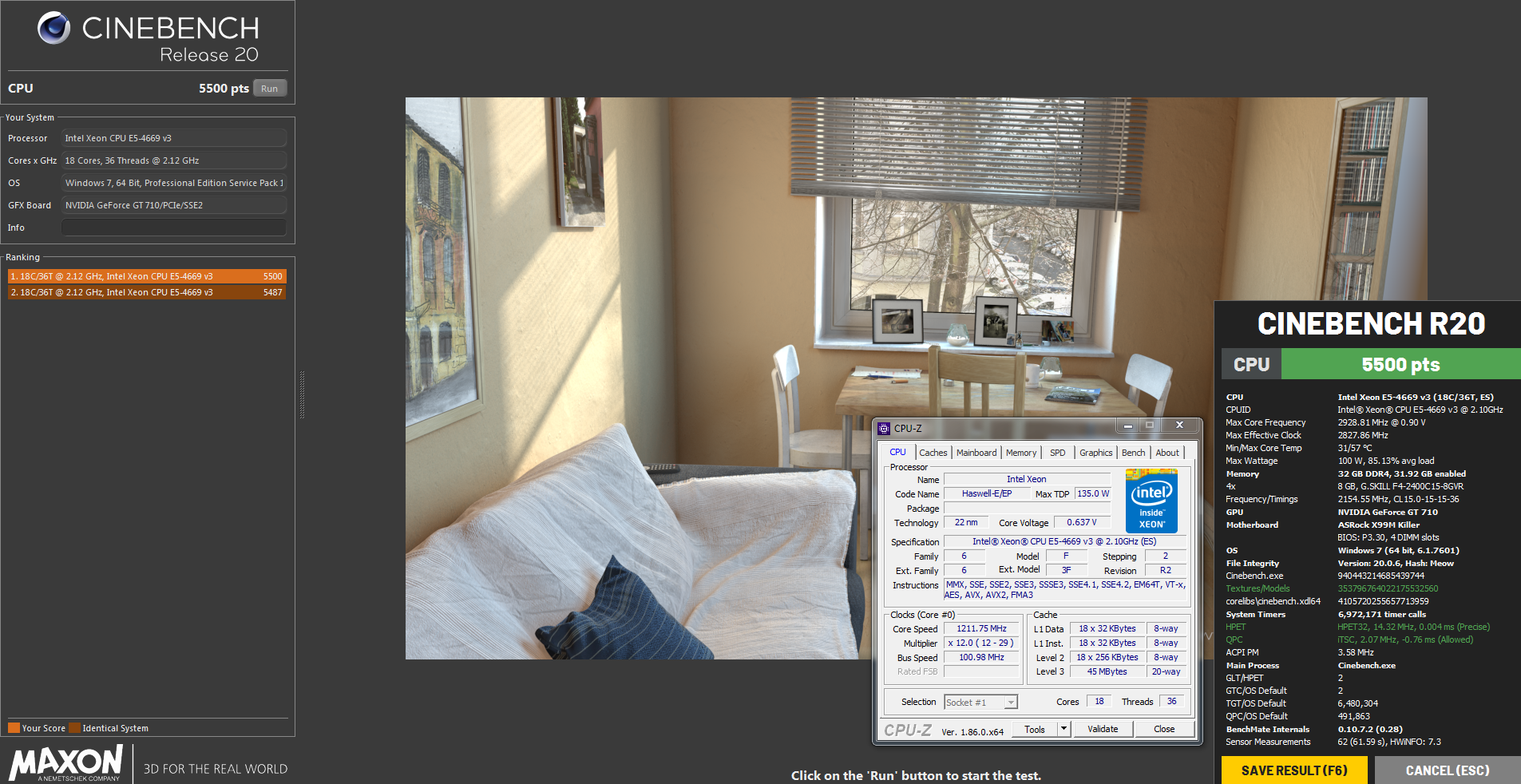
Task: Click Save Result (F6) button
Action: click(1293, 770)
